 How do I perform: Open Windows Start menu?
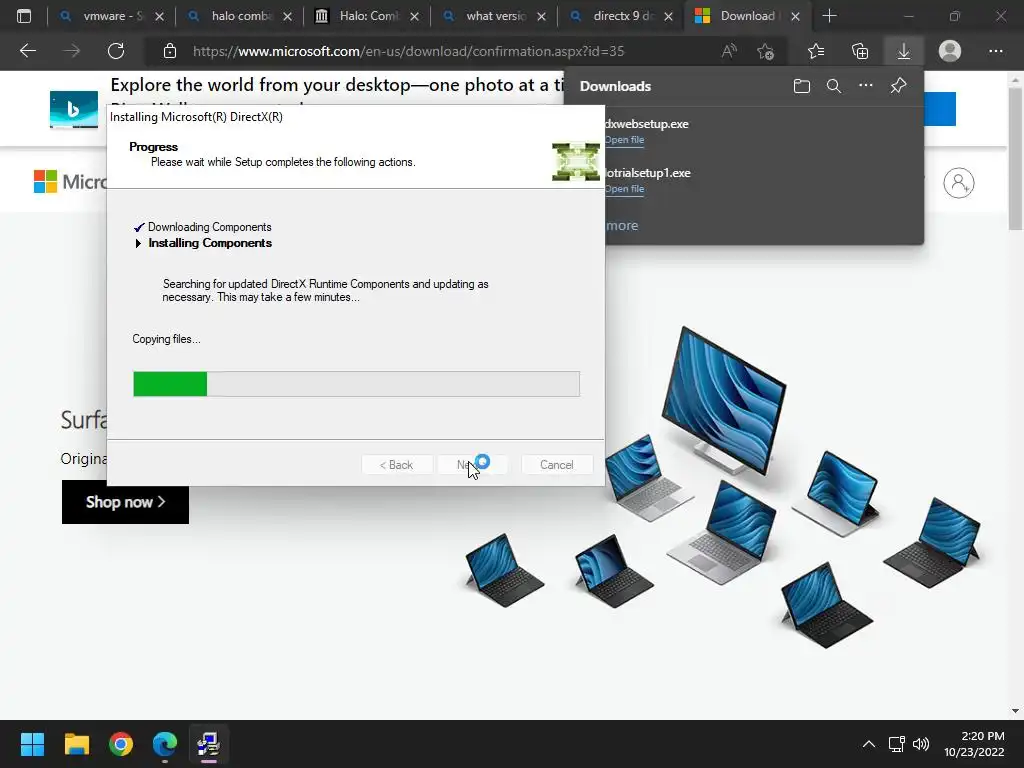pos(32,744)
